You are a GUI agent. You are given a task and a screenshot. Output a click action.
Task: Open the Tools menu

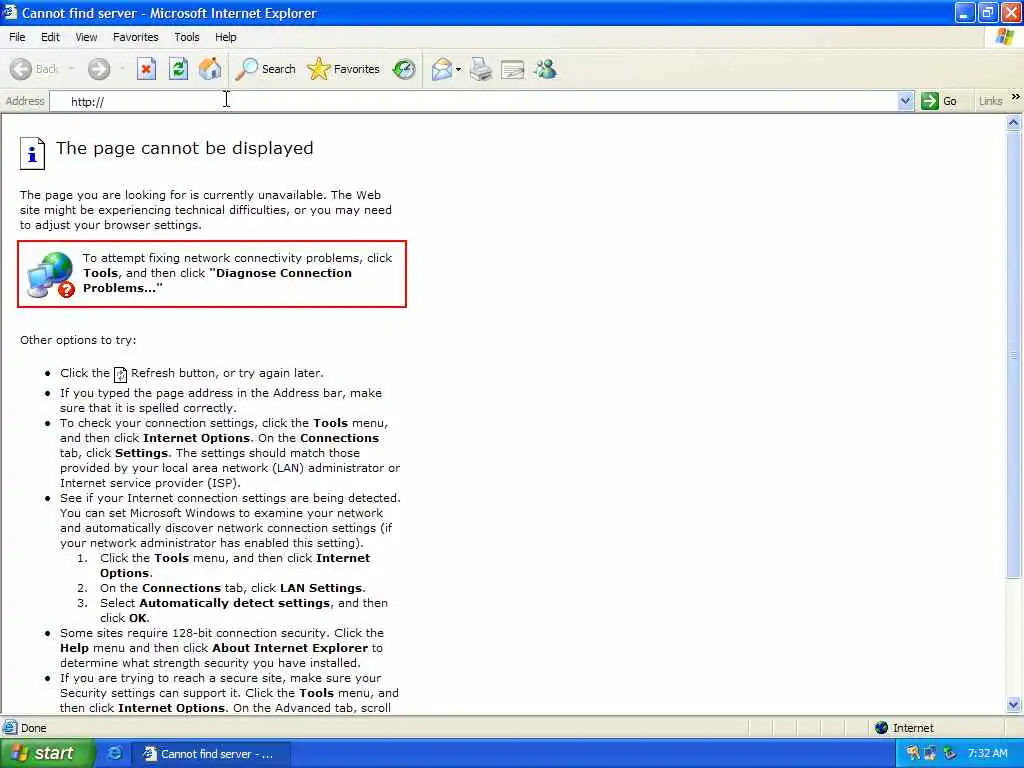click(187, 37)
